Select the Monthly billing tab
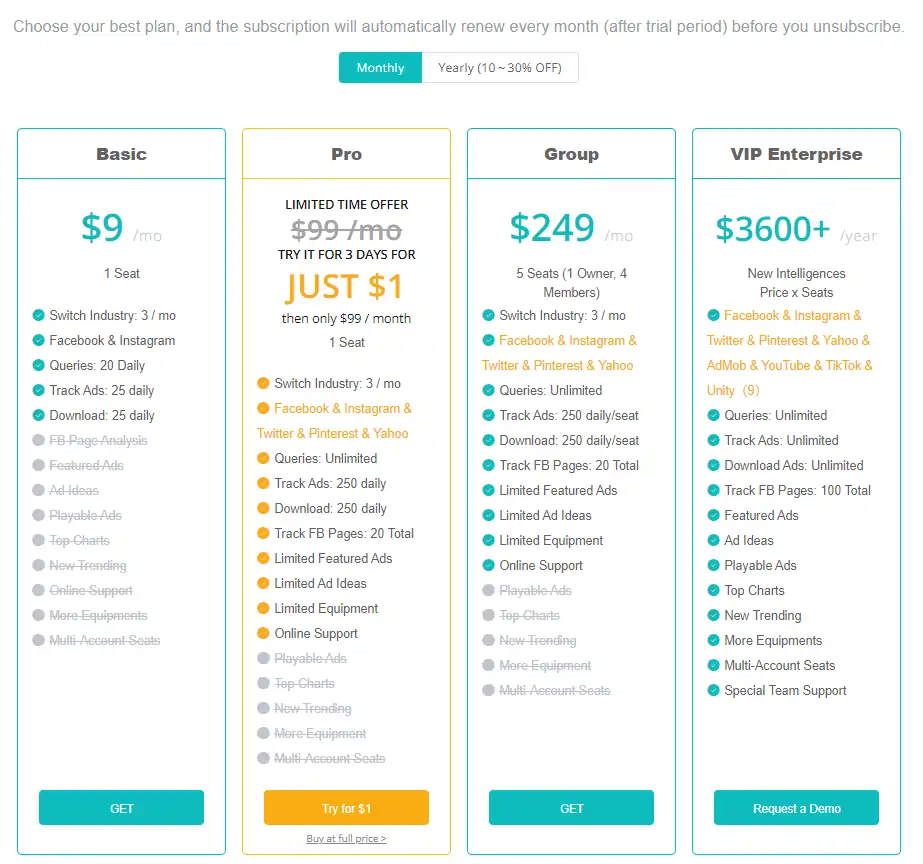 click(x=380, y=67)
